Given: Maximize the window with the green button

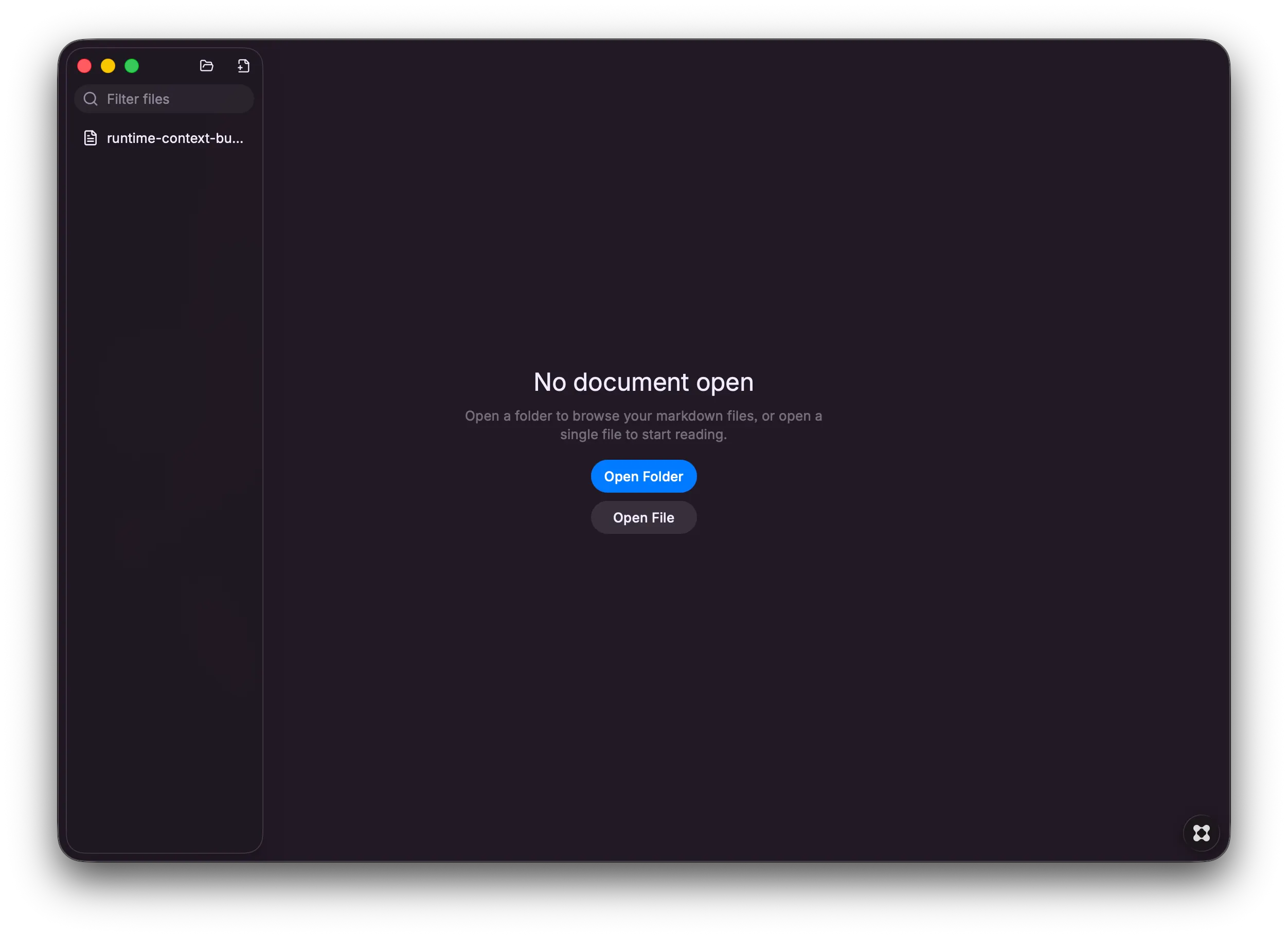Looking at the screenshot, I should pos(132,66).
